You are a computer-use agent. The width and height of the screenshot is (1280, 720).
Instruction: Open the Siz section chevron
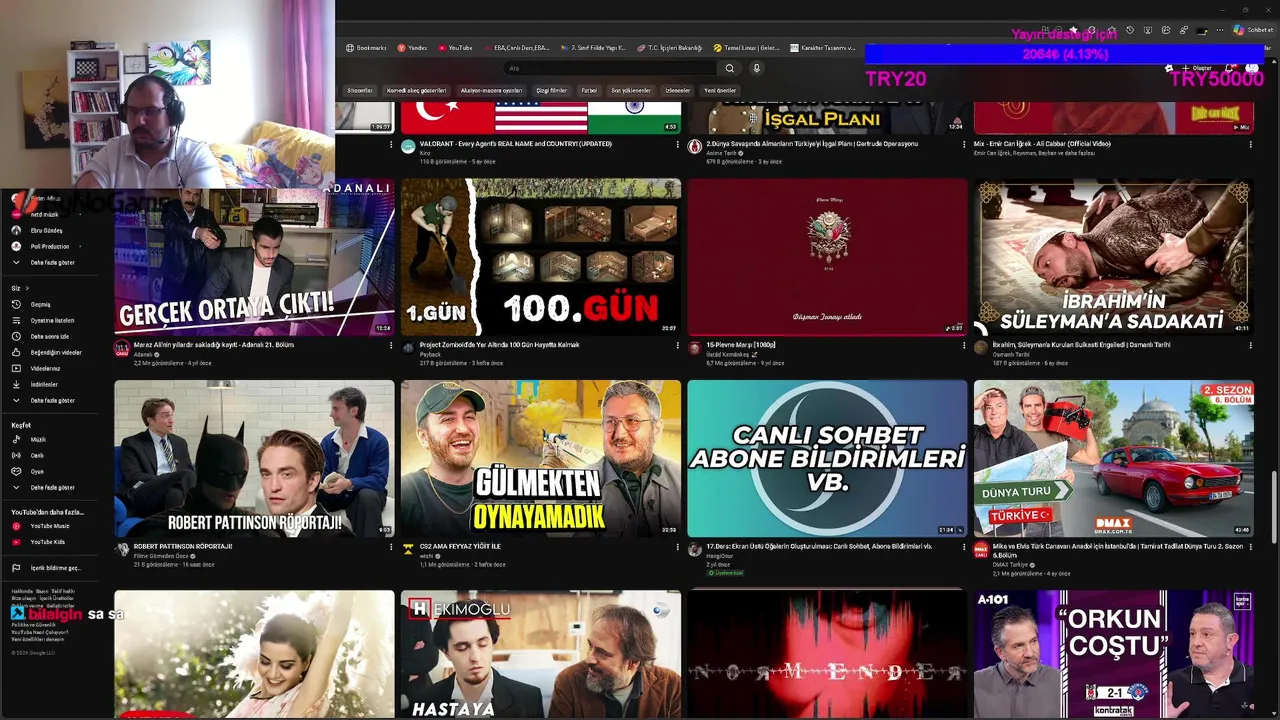[x=27, y=288]
